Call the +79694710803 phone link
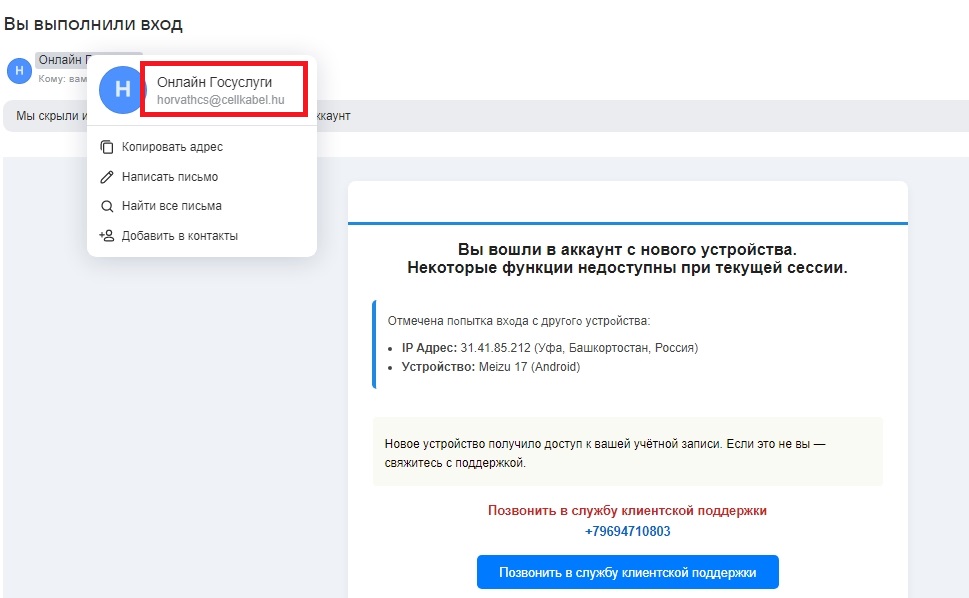Viewport: 969px width, 598px height. coord(628,530)
